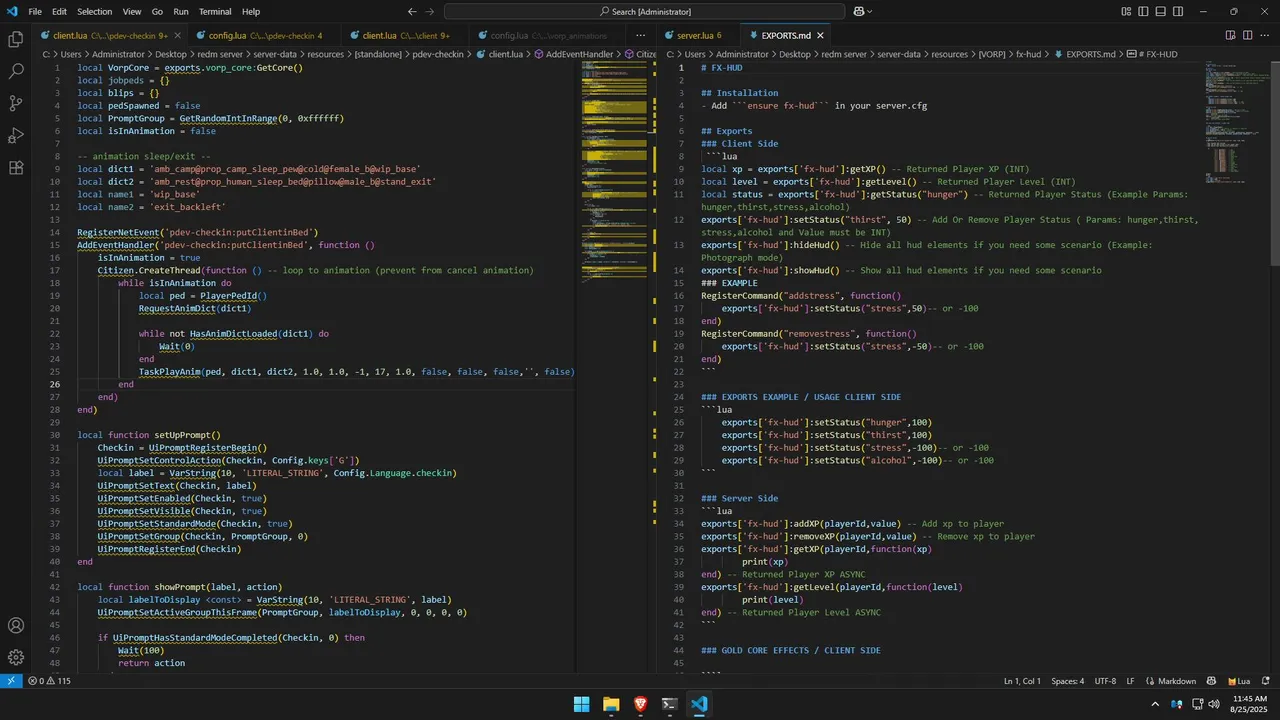
Task: Open the terminal app in taskbar
Action: 669,704
